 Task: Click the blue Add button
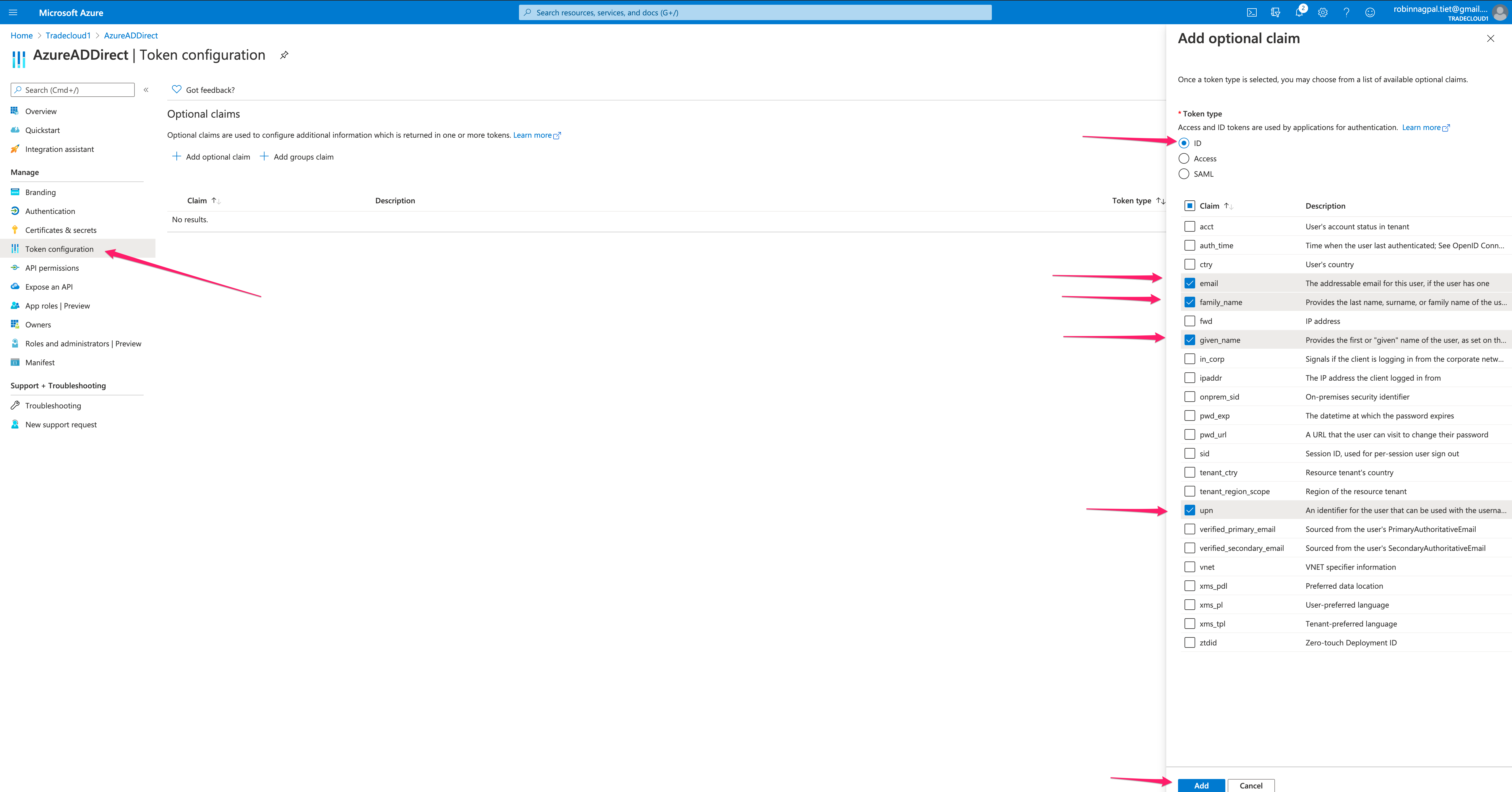tap(1201, 785)
